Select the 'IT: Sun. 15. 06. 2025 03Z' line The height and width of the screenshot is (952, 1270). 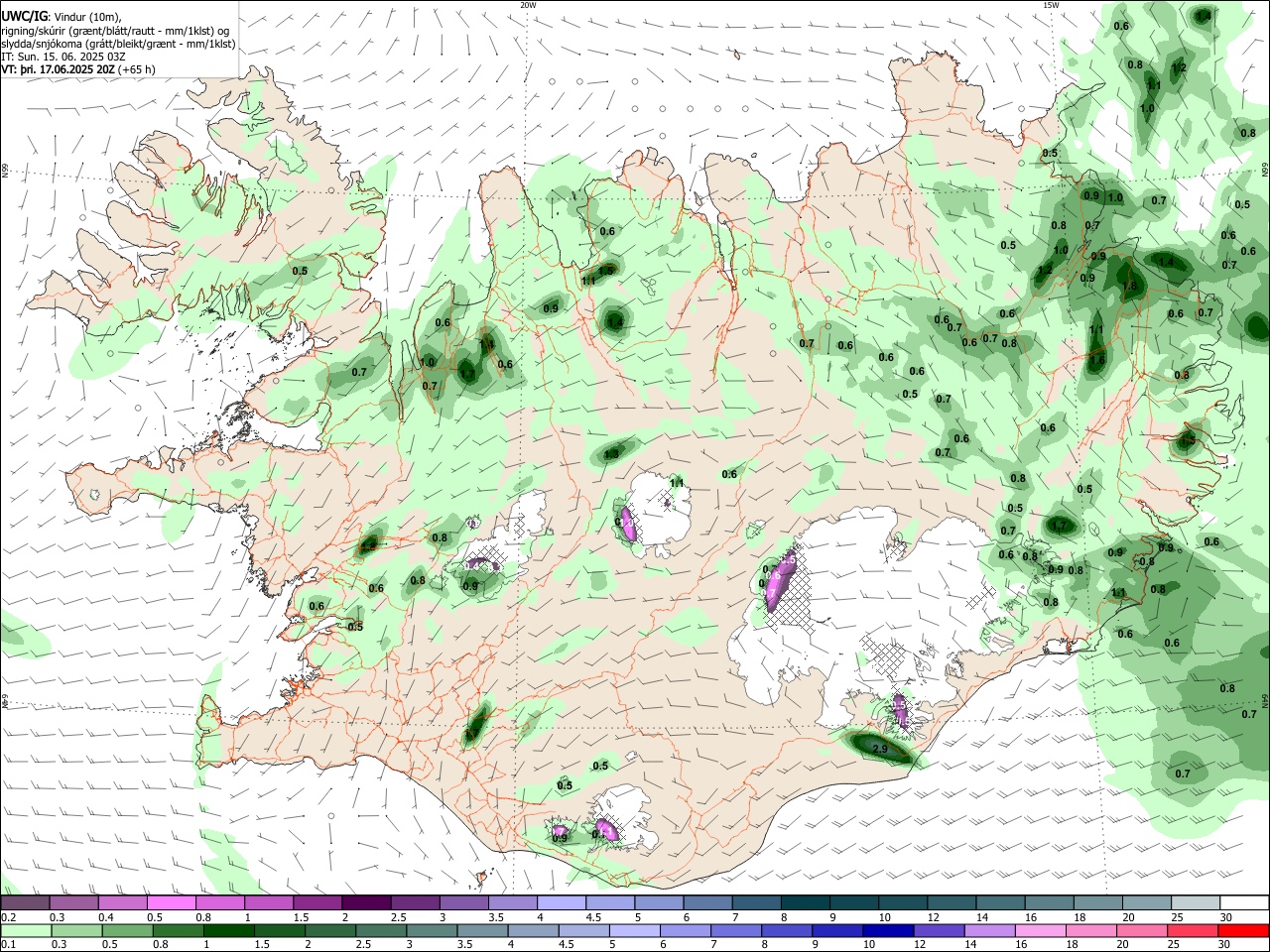(63, 57)
